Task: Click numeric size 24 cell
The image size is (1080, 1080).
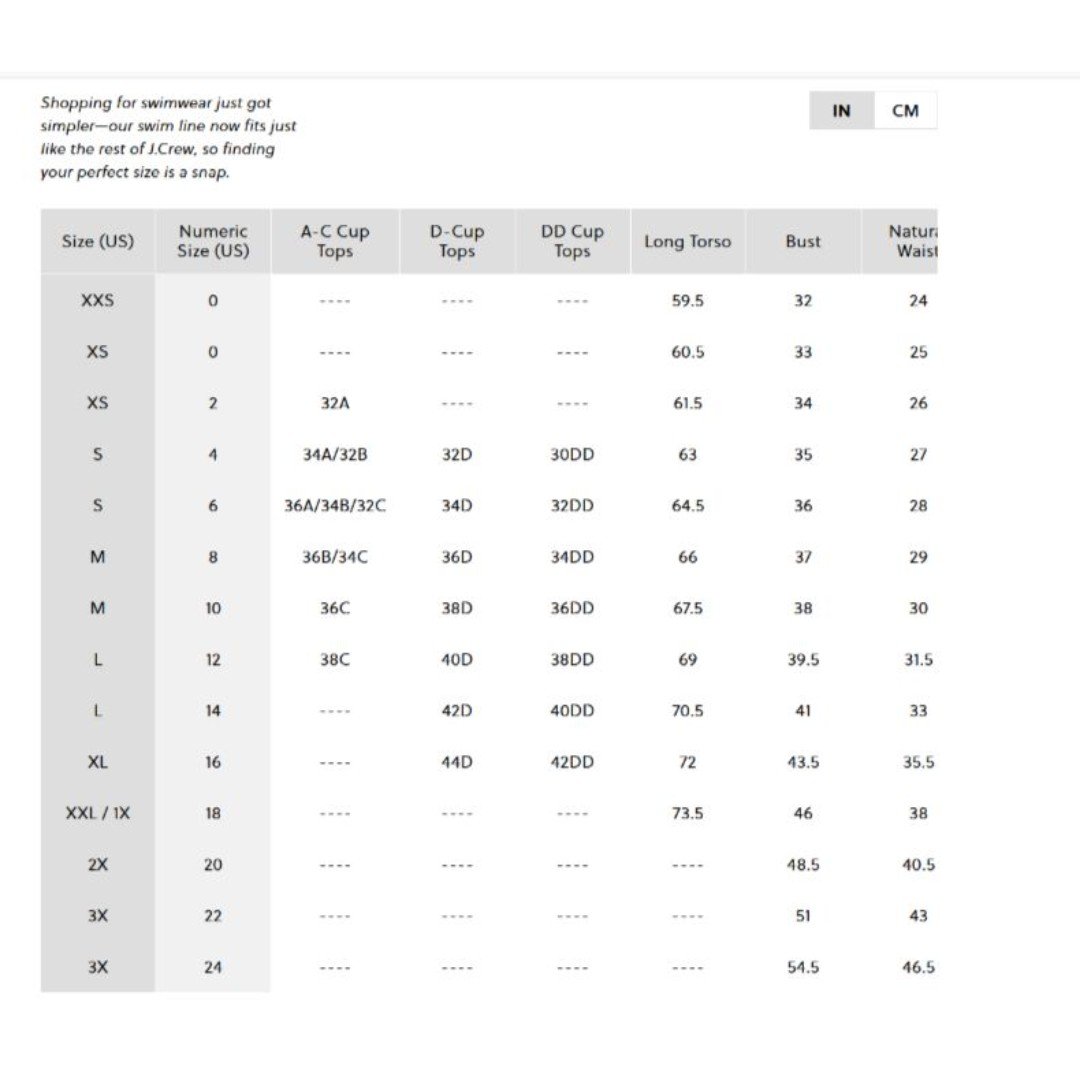Action: click(213, 967)
